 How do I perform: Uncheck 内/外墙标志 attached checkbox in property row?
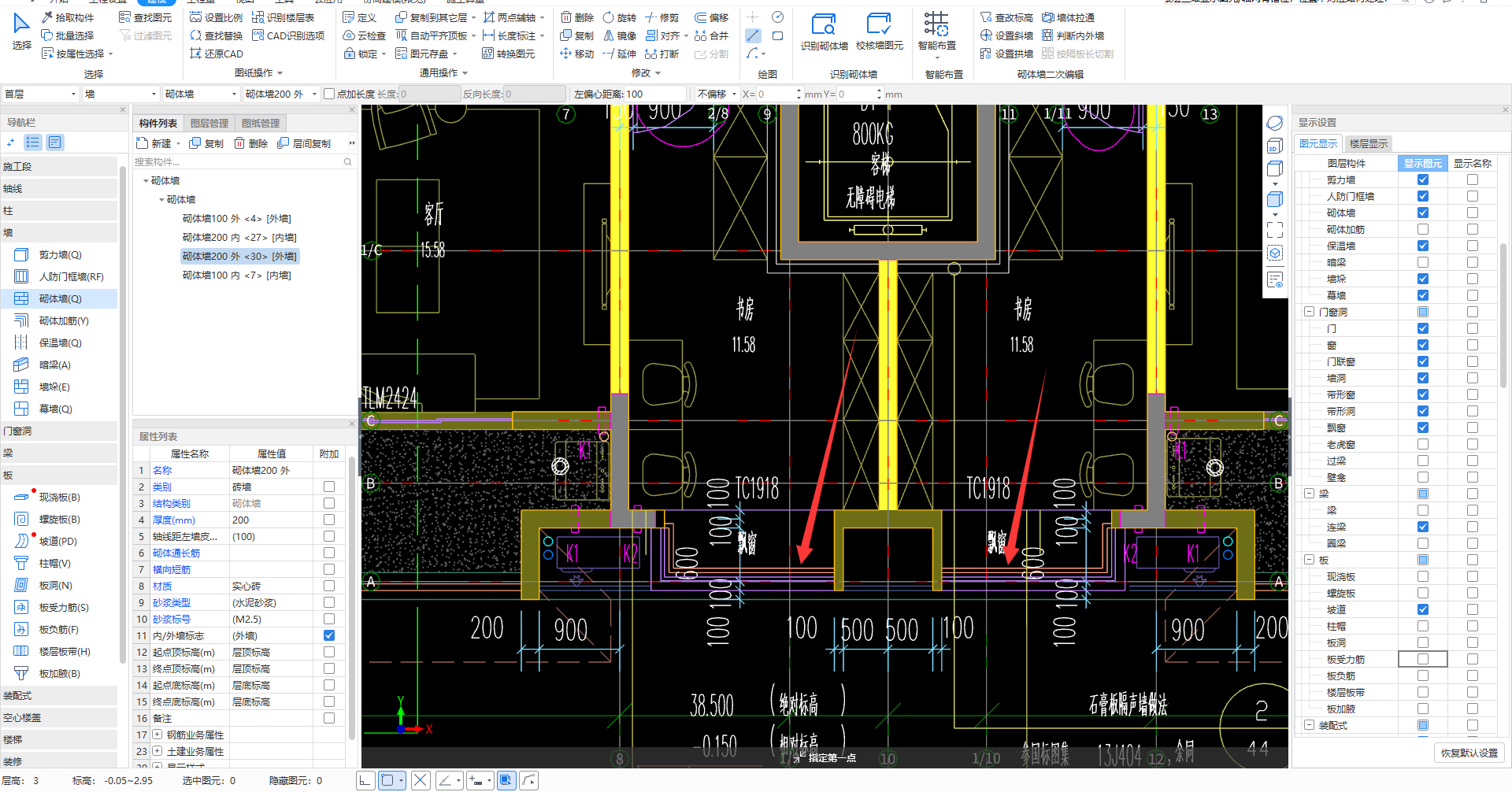[x=329, y=635]
